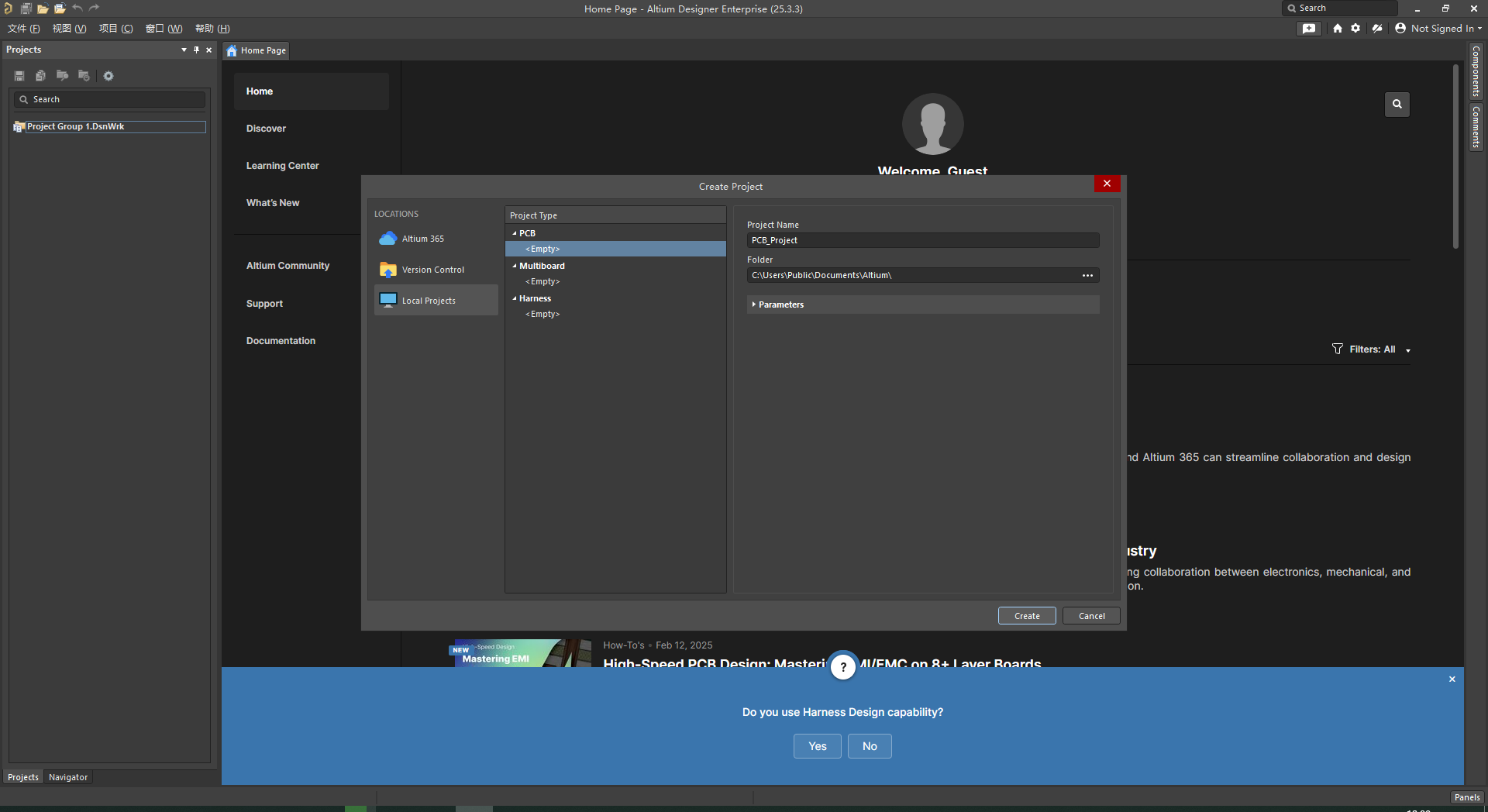Click the user account avatar icon
Viewport: 1488px width, 812px height.
(1400, 29)
